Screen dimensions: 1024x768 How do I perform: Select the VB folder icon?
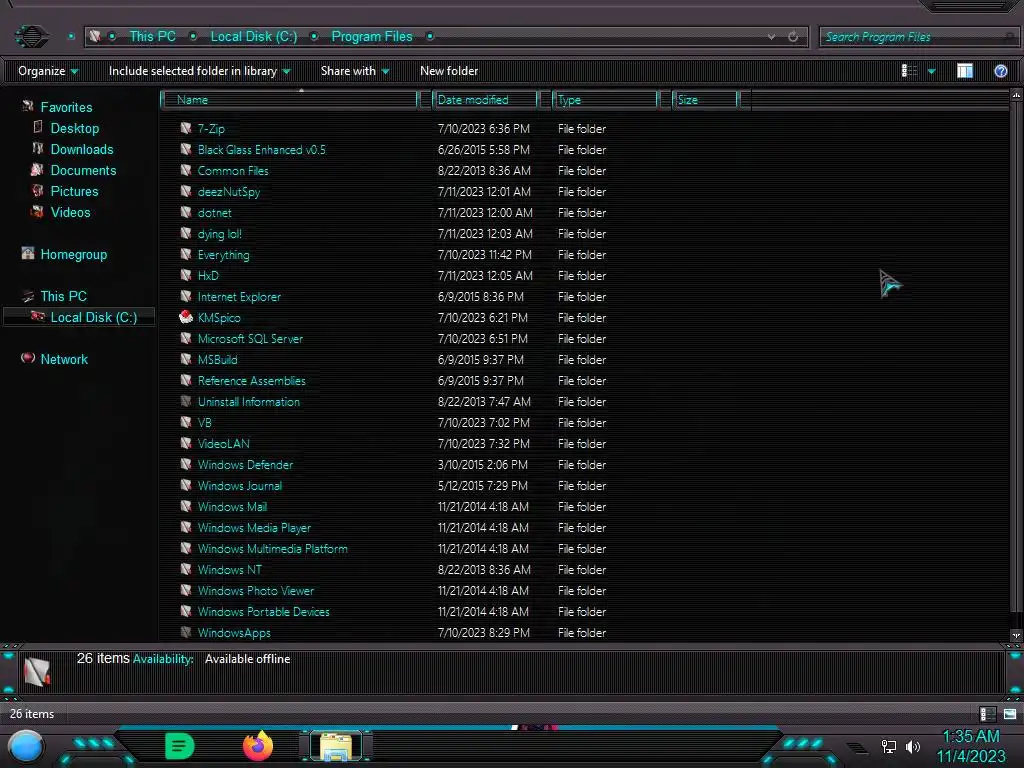click(x=186, y=422)
